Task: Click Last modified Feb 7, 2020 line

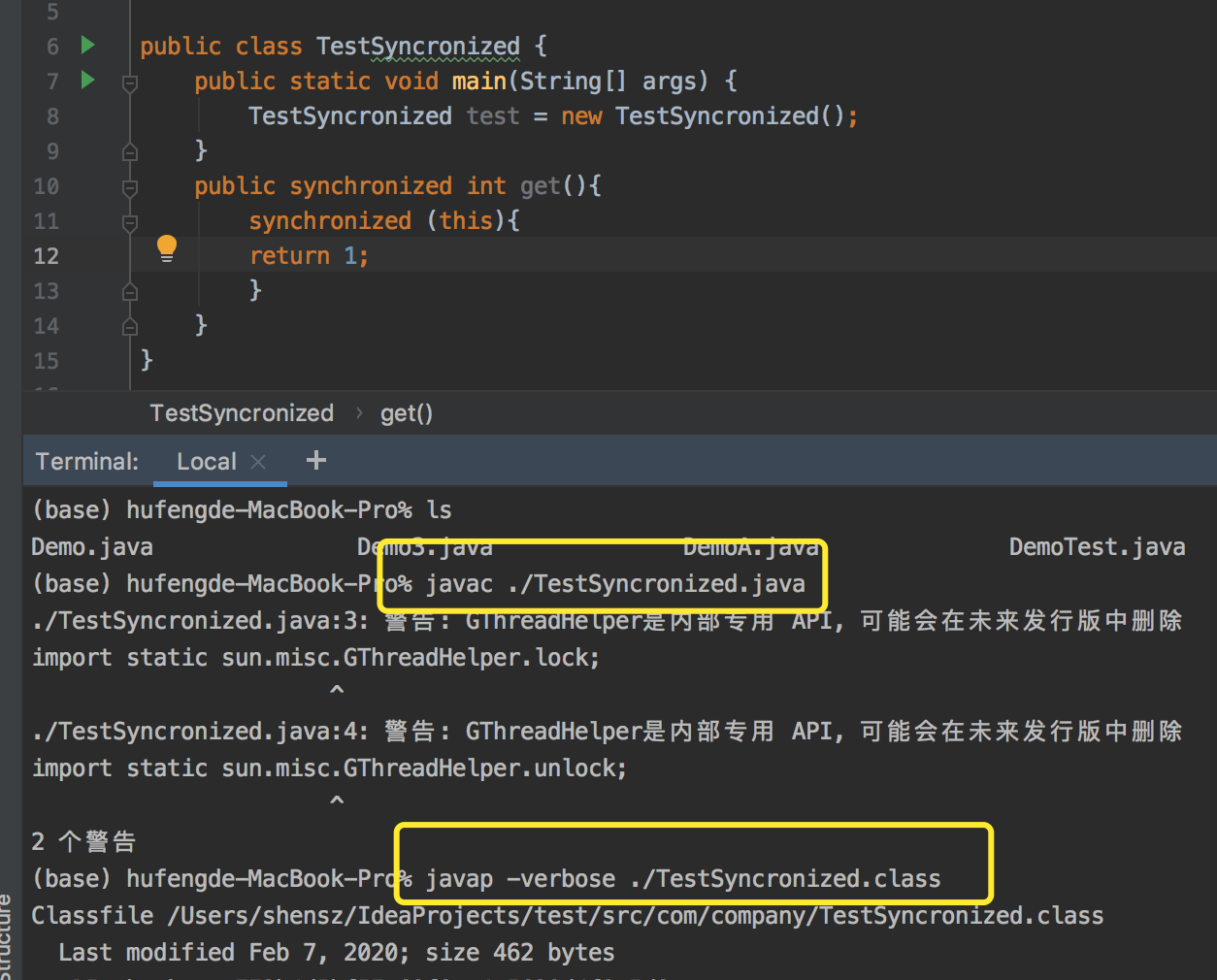Action: 336,953
